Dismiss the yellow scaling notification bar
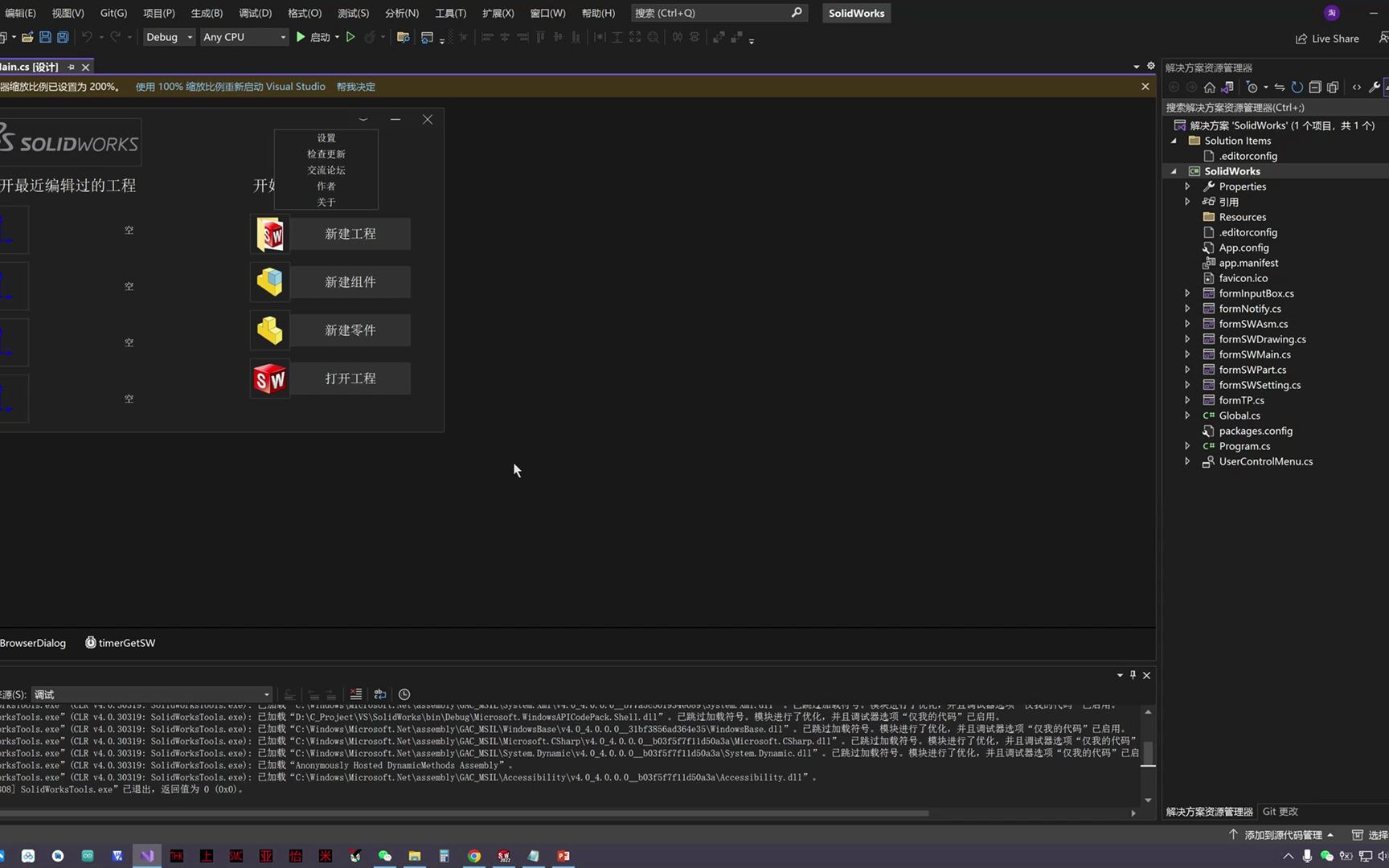The height and width of the screenshot is (868, 1389). click(1145, 87)
